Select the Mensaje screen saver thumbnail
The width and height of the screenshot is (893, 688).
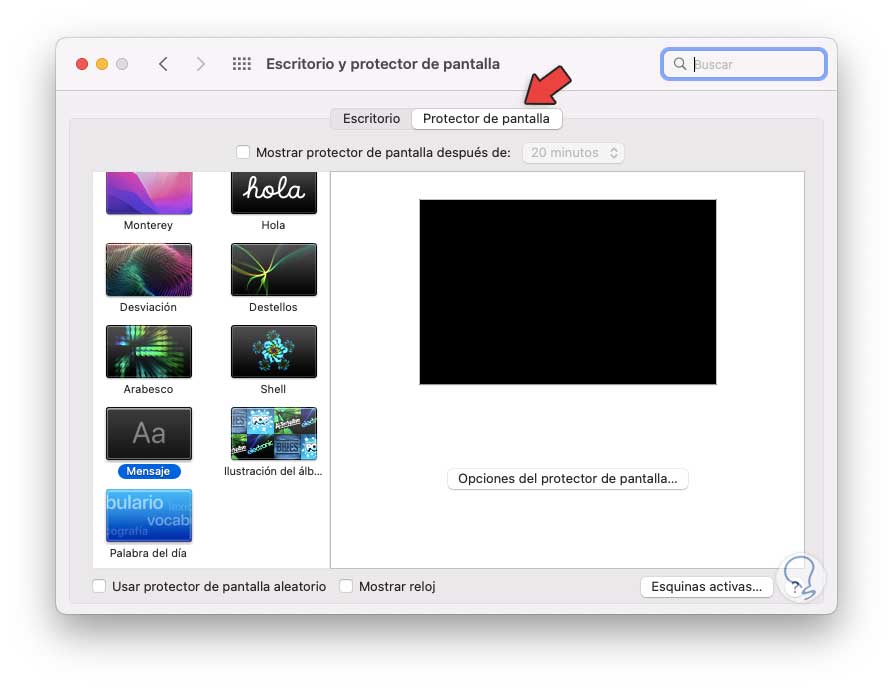tap(149, 433)
